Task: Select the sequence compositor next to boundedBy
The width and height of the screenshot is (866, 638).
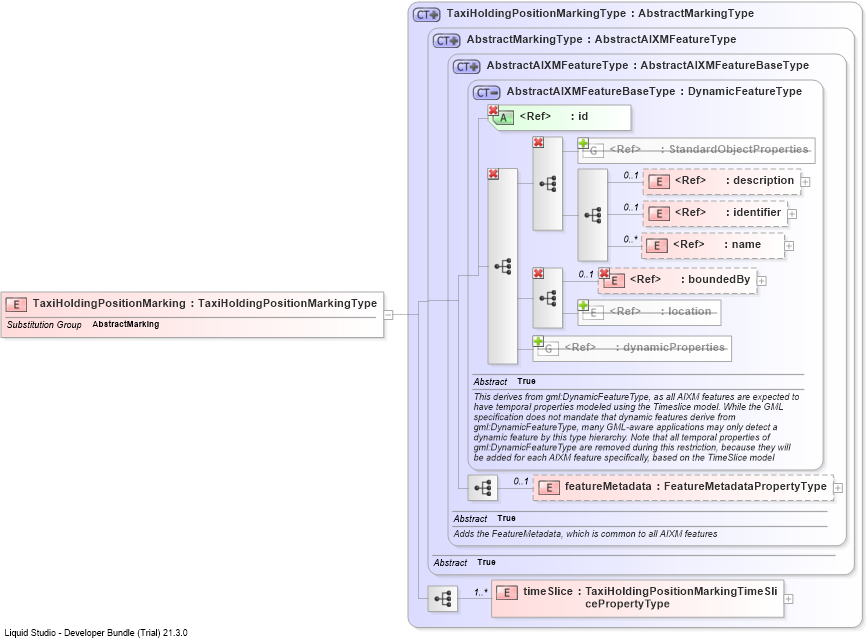Action: pos(548,298)
